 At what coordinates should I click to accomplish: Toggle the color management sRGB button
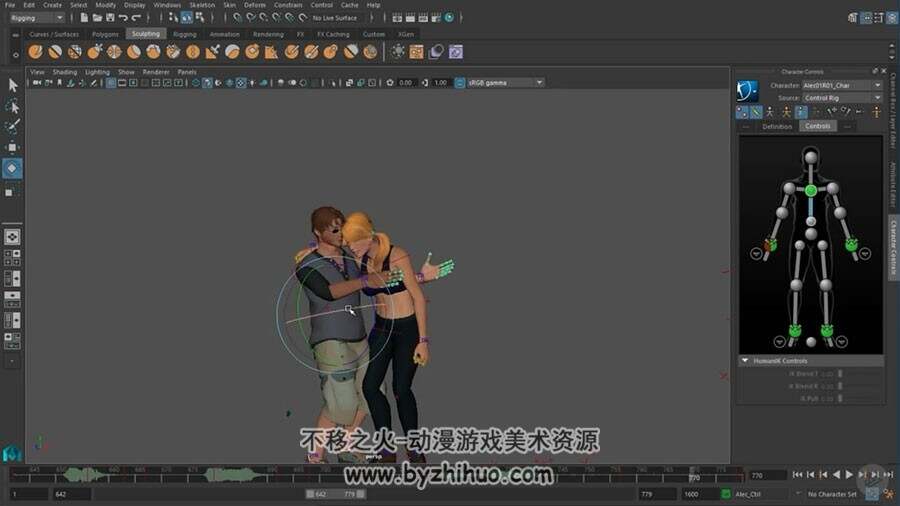(x=460, y=83)
